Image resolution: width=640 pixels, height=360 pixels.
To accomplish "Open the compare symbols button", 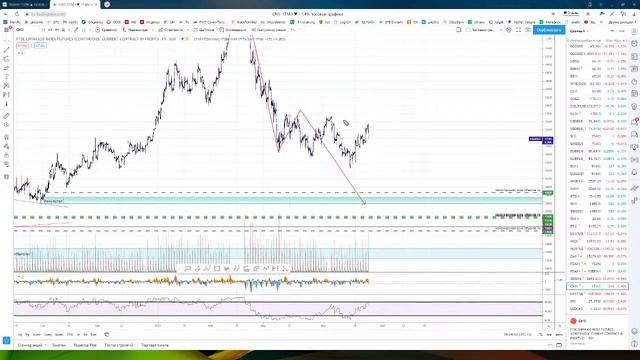I will (x=106, y=30).
